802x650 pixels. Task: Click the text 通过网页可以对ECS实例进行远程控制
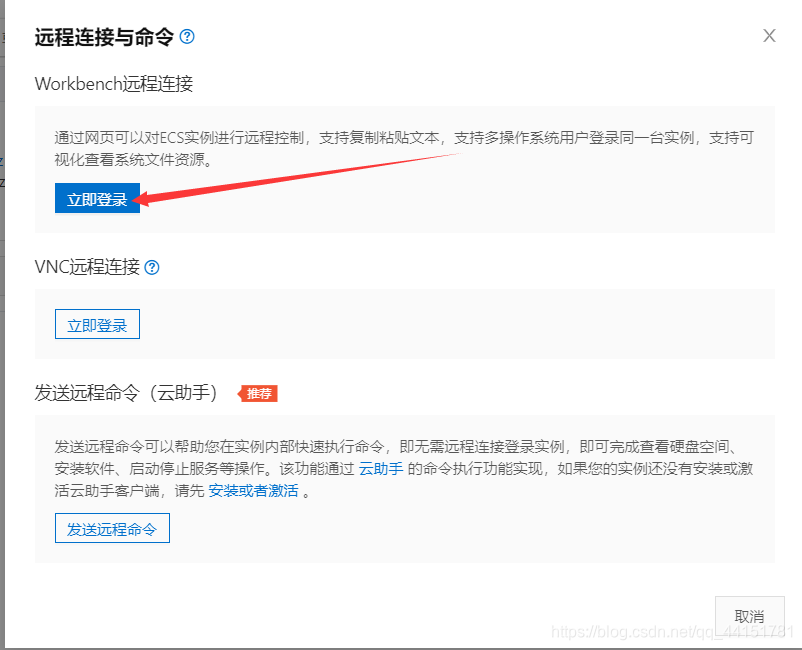point(180,138)
